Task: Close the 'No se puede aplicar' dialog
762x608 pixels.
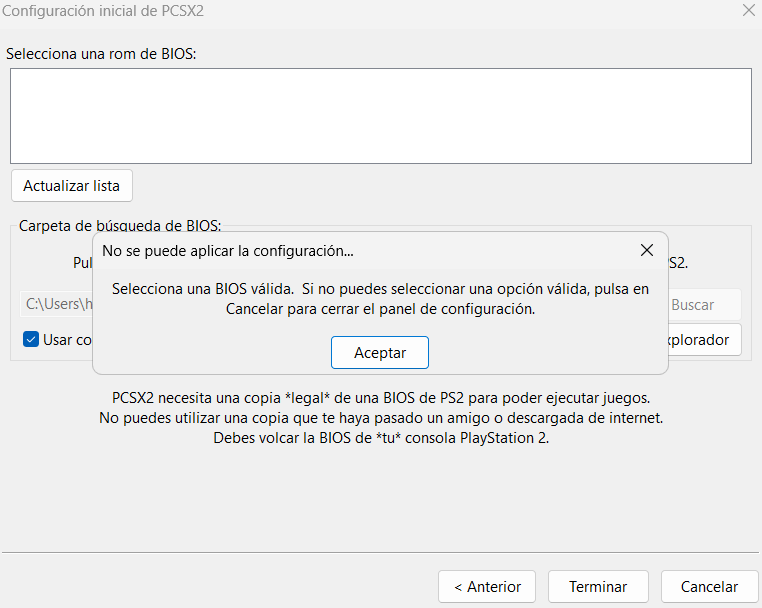Action: [x=647, y=250]
